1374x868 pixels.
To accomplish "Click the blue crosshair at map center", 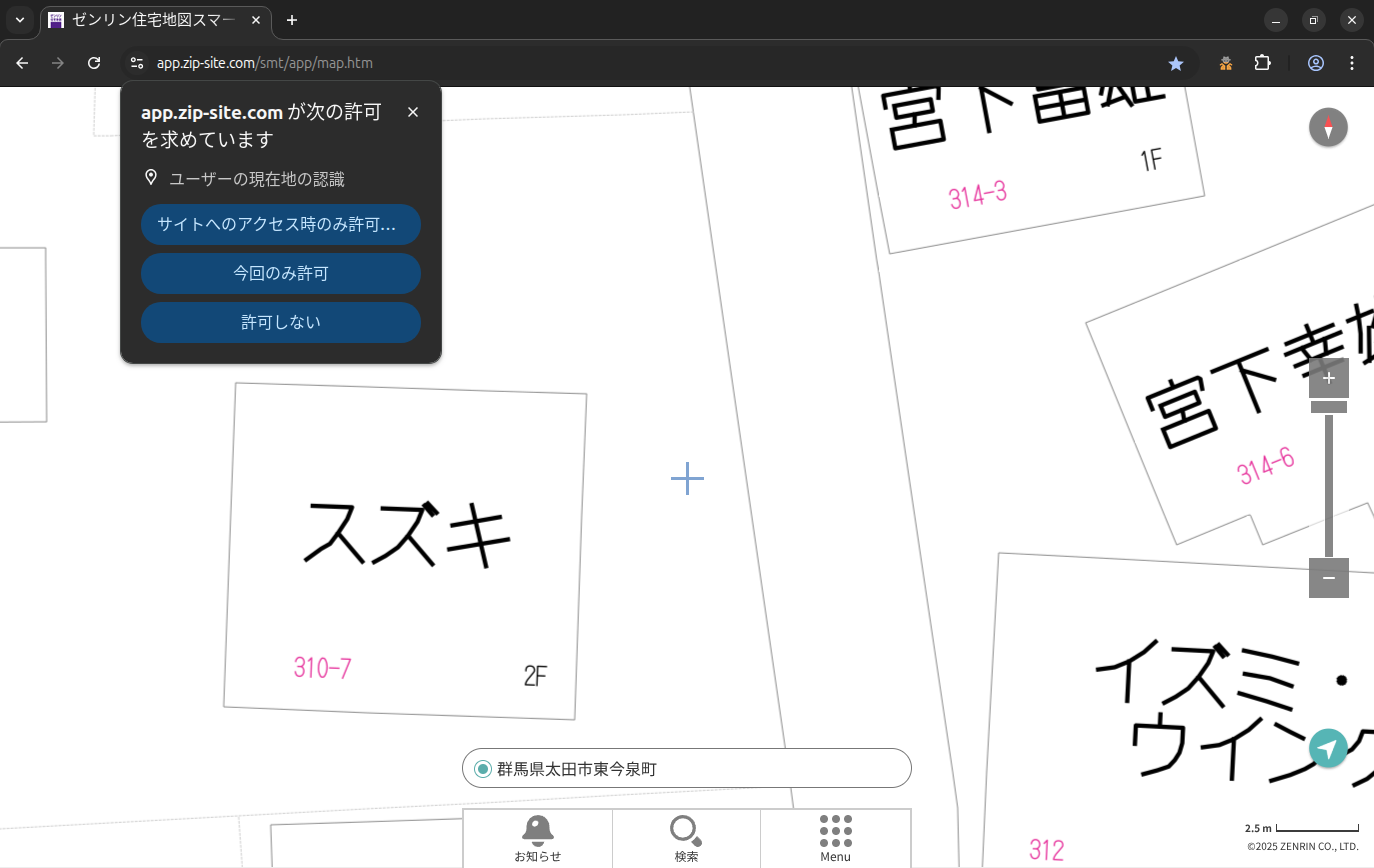I will (x=687, y=479).
